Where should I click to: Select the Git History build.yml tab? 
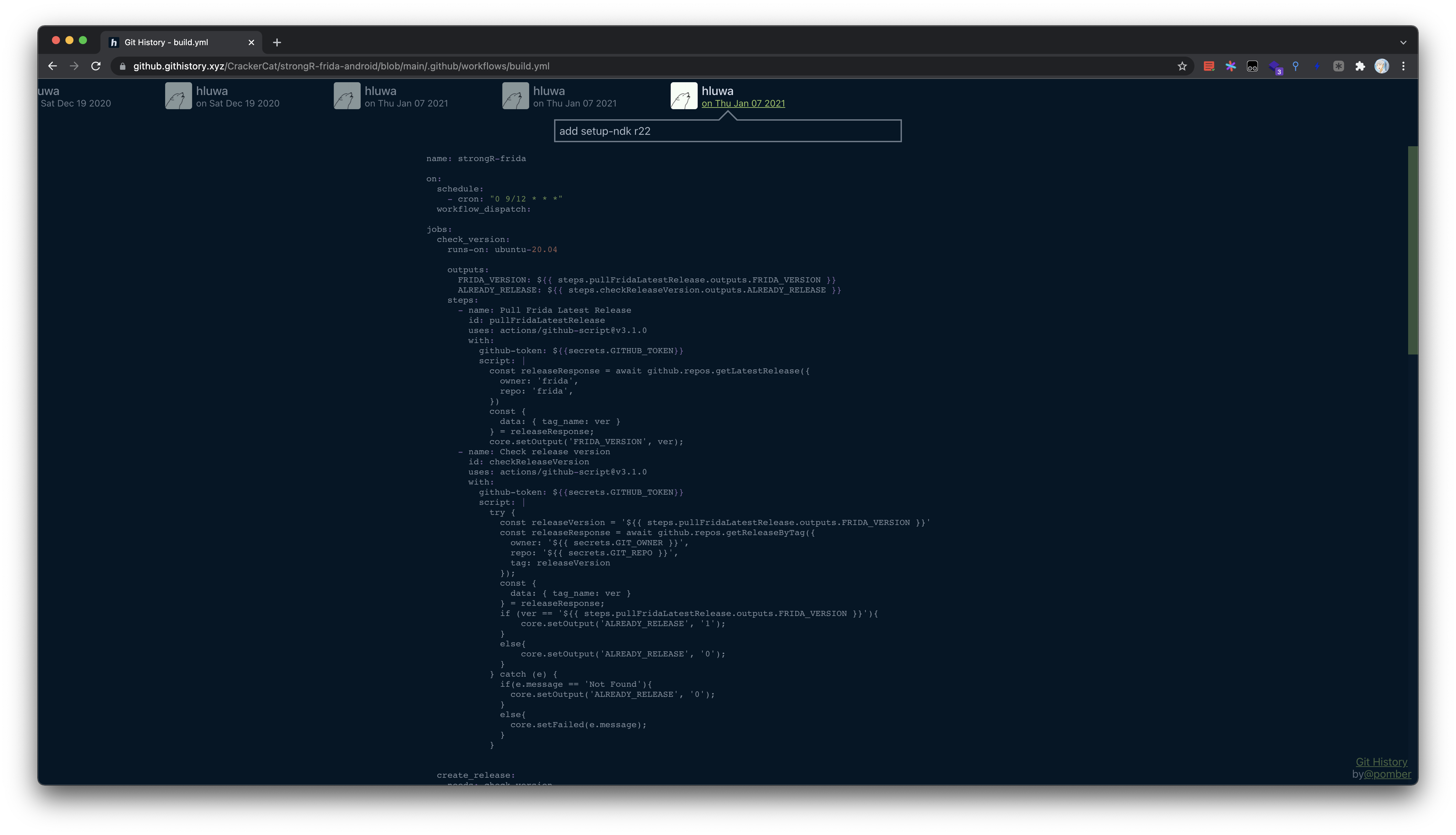(166, 42)
